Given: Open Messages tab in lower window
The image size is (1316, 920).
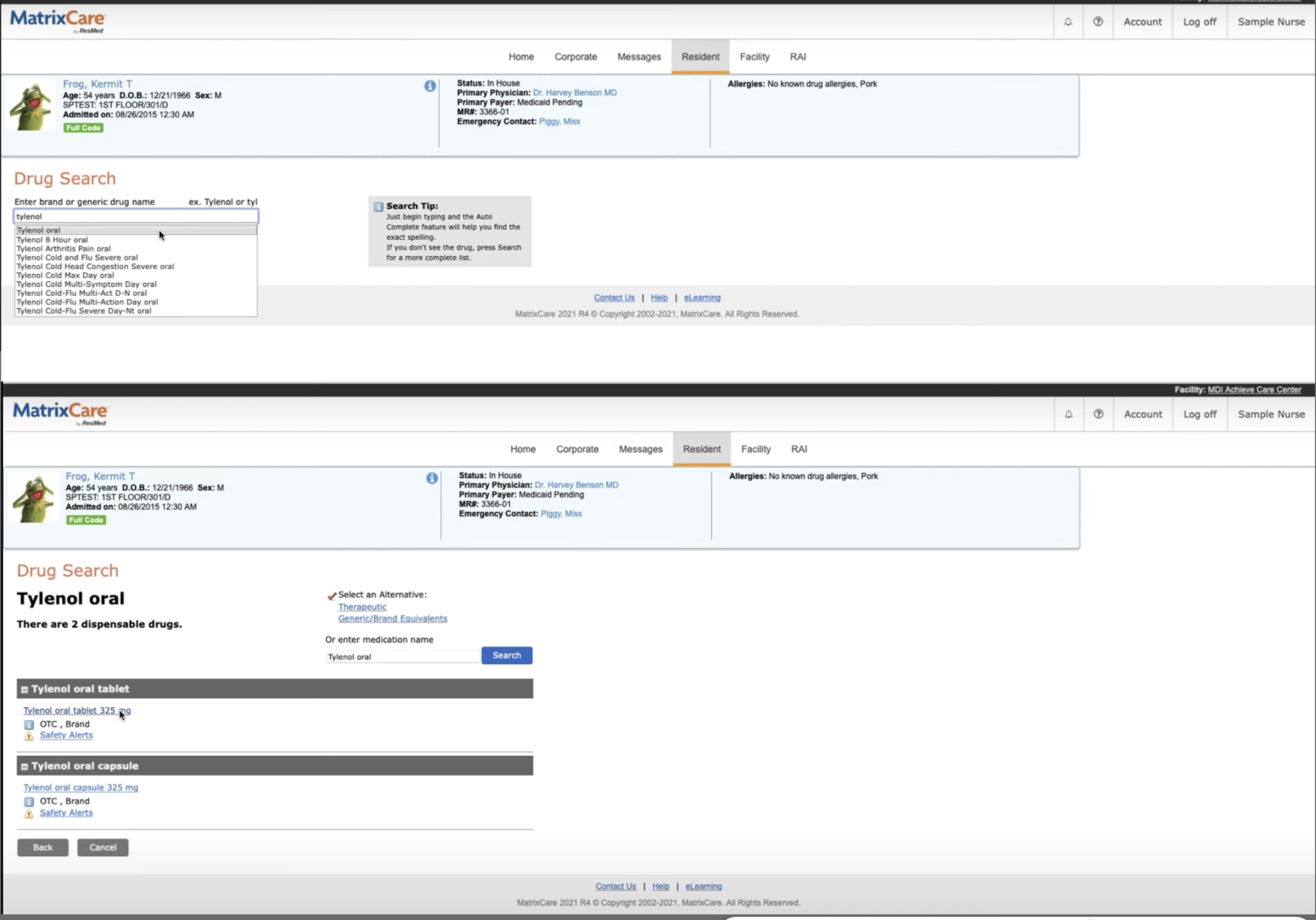Looking at the screenshot, I should [641, 449].
